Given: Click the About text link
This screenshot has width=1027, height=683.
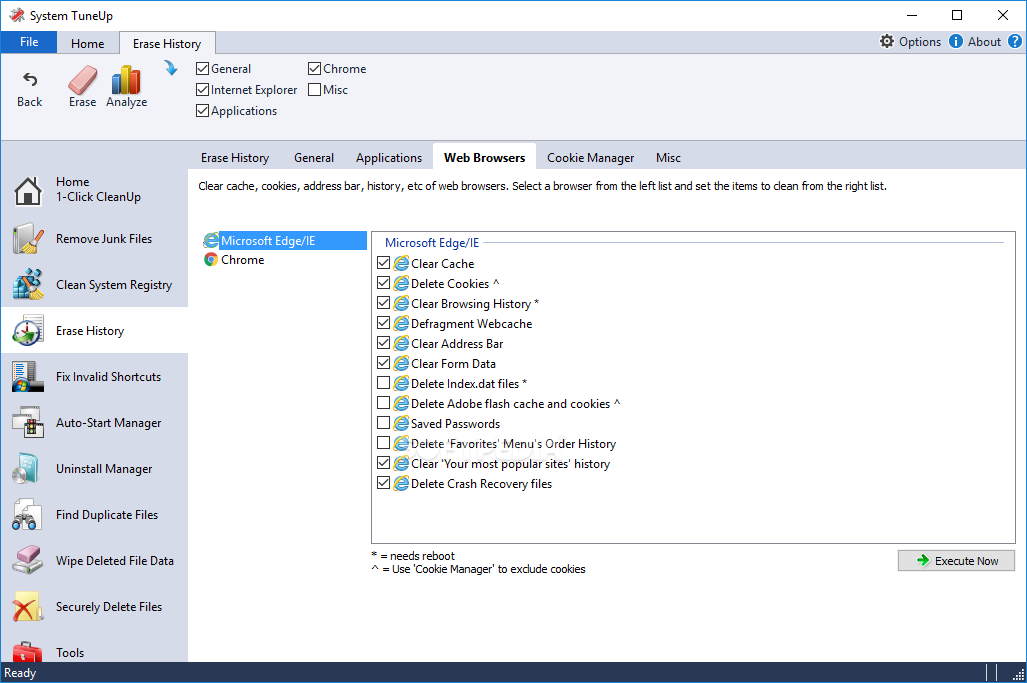Looking at the screenshot, I should pos(984,42).
